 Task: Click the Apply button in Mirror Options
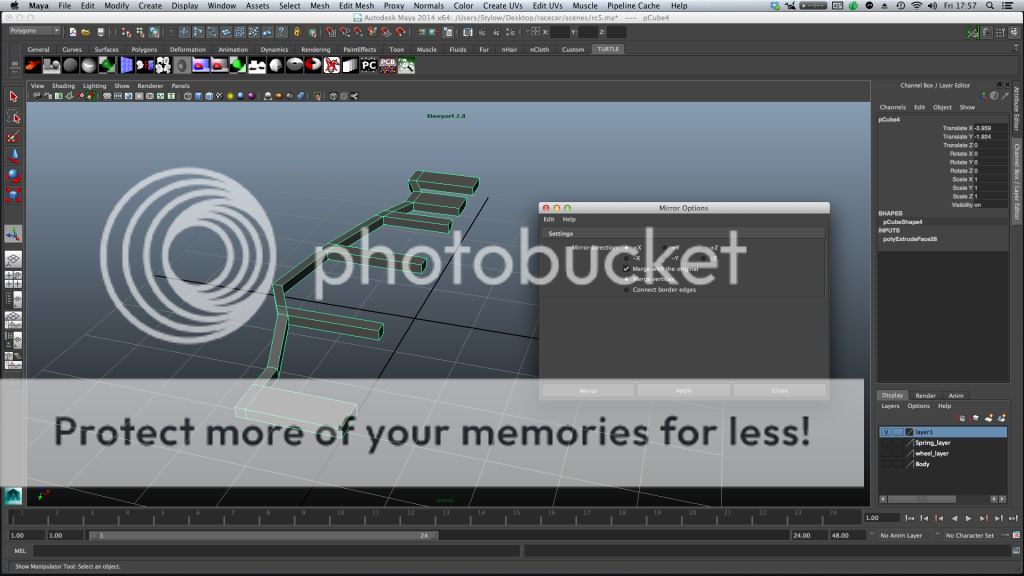[x=684, y=391]
